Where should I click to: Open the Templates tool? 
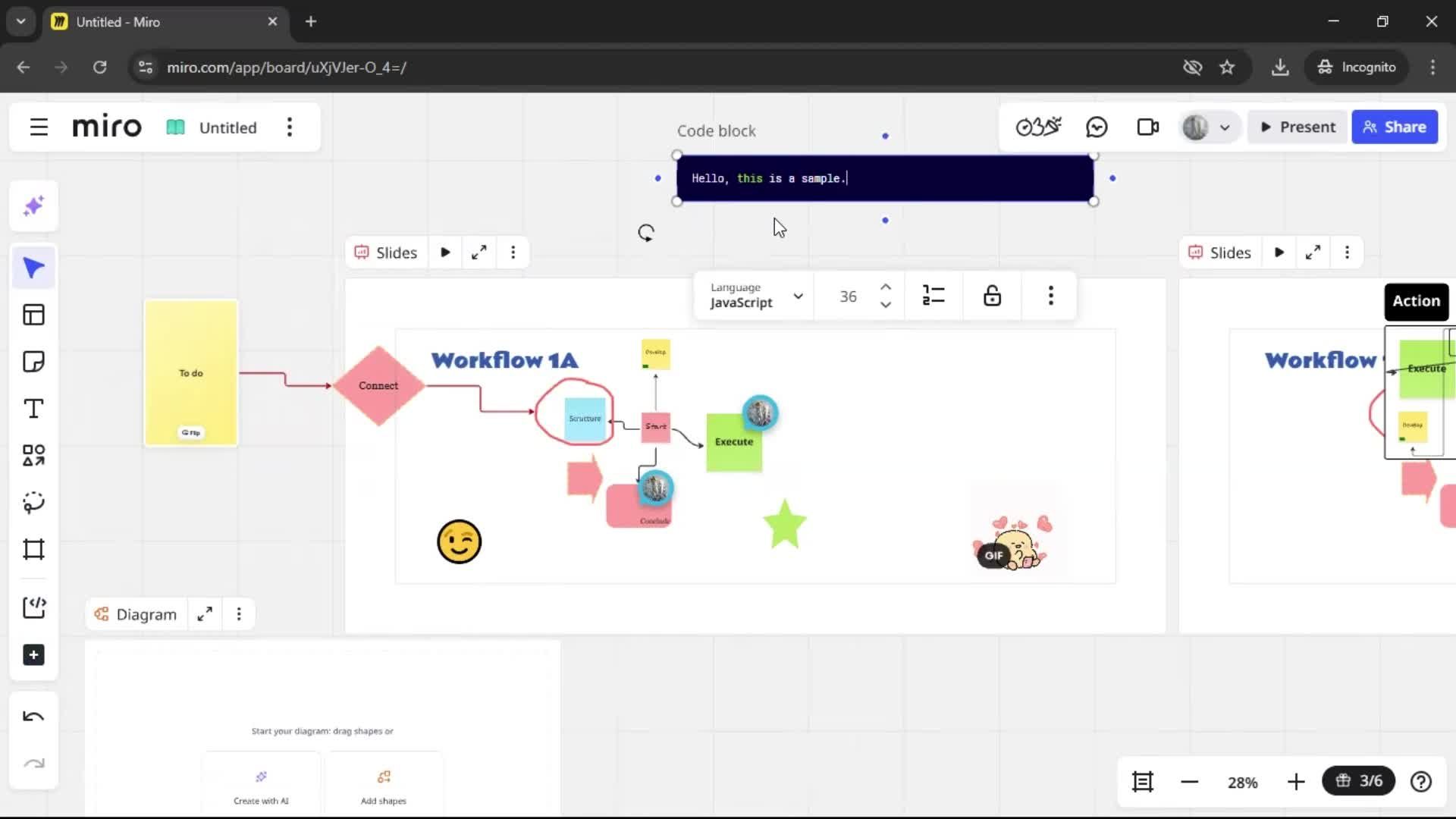coord(33,315)
